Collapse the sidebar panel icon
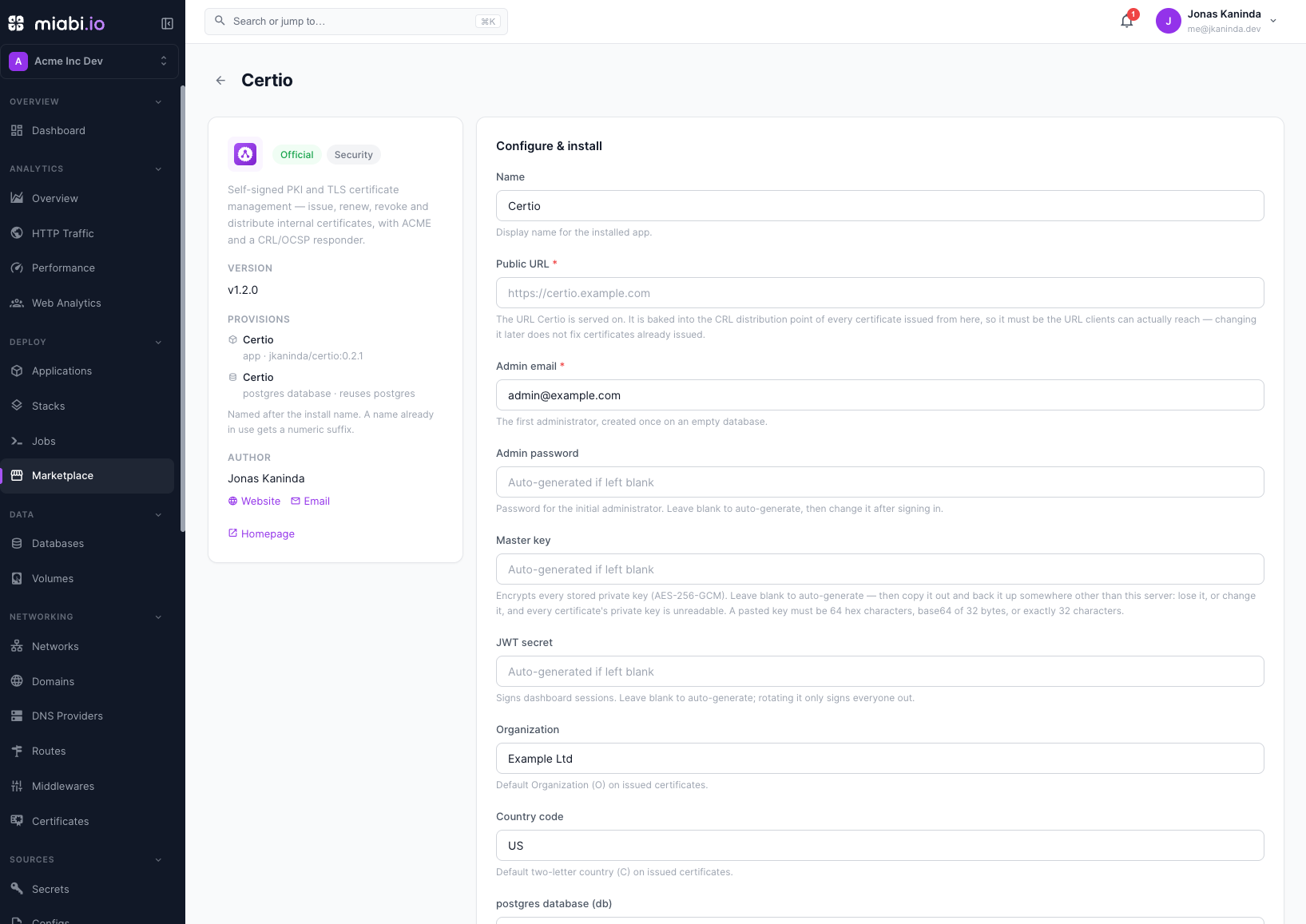Viewport: 1306px width, 924px height. point(167,23)
